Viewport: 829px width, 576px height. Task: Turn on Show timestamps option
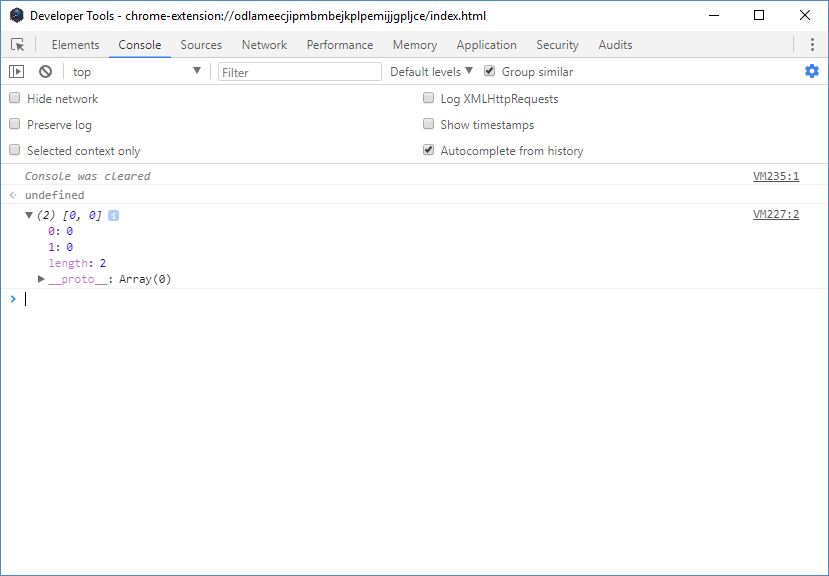[428, 124]
